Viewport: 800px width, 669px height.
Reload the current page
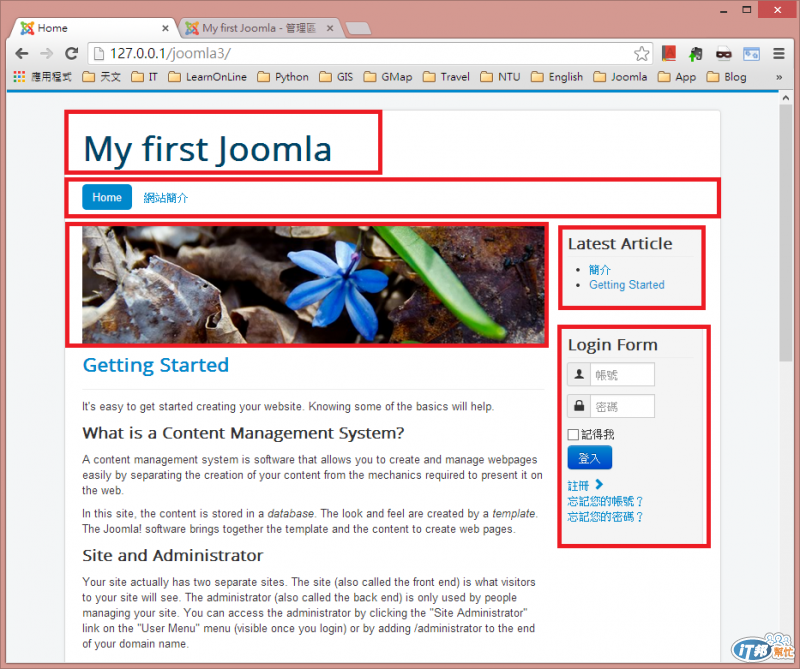click(71, 54)
